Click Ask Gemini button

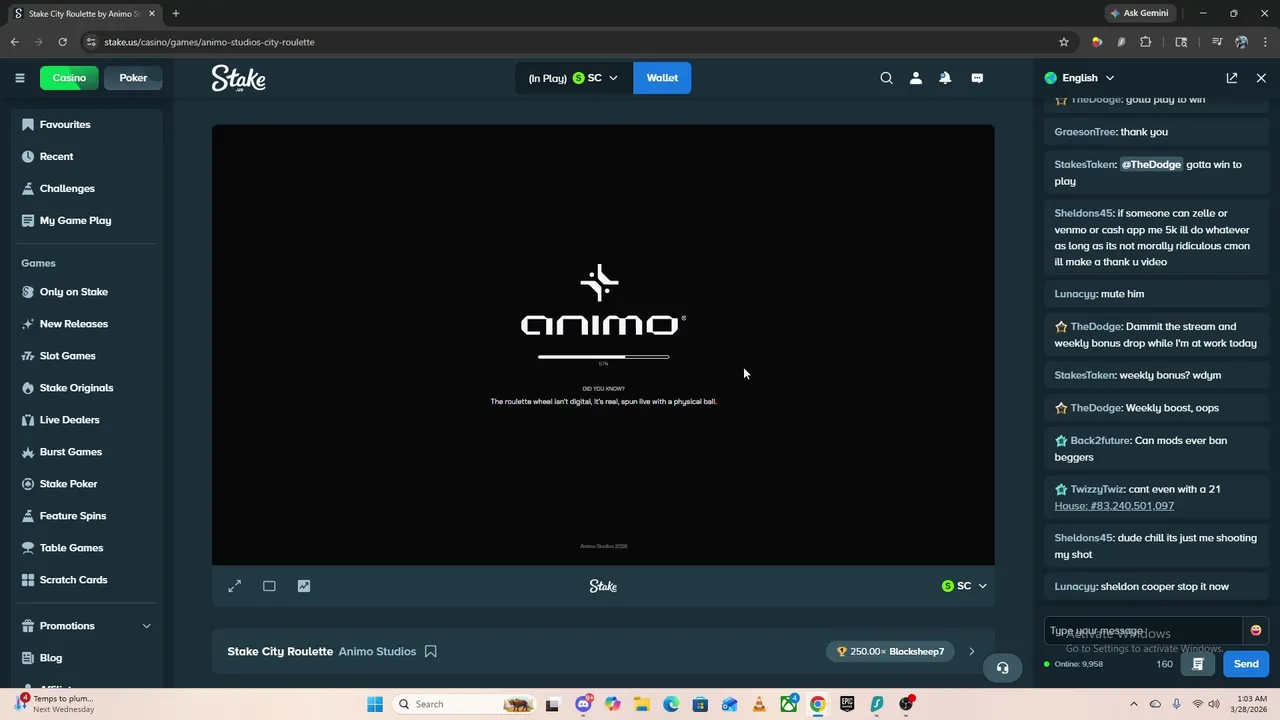[x=1139, y=14]
